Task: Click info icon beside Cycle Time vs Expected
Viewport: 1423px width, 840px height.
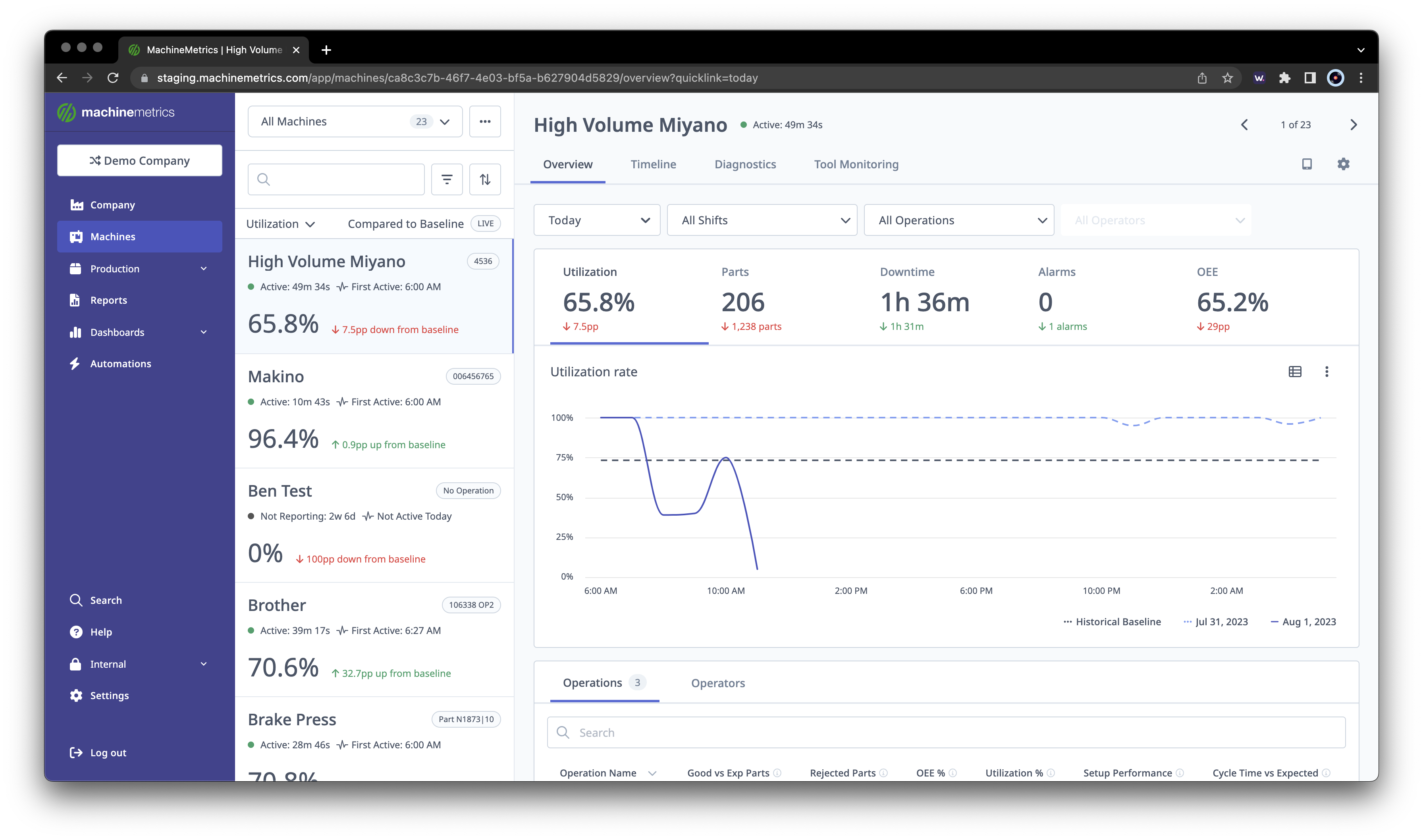Action: point(1326,773)
